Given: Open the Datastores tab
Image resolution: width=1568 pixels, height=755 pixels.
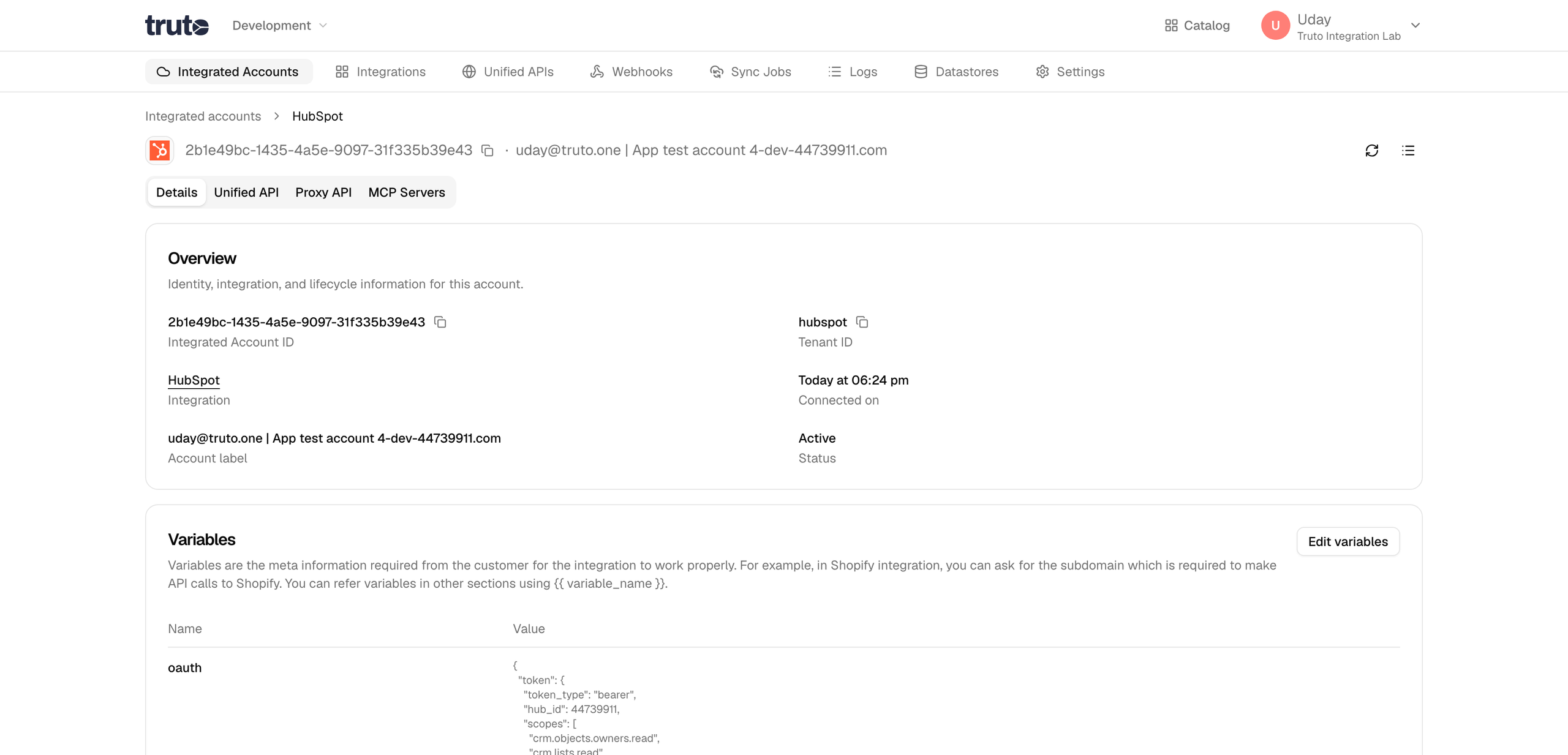Looking at the screenshot, I should coord(956,72).
